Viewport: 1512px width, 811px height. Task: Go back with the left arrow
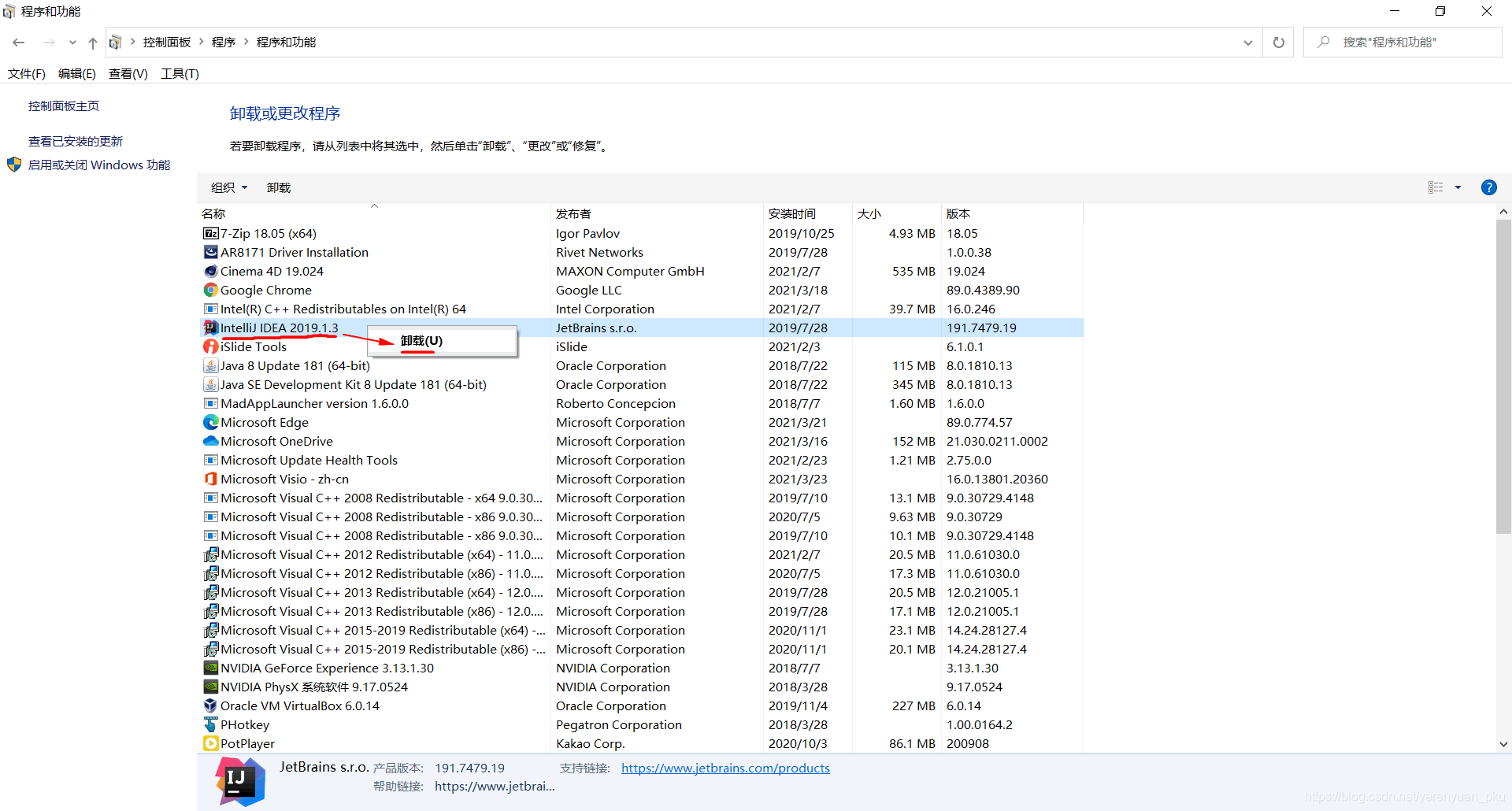19,43
